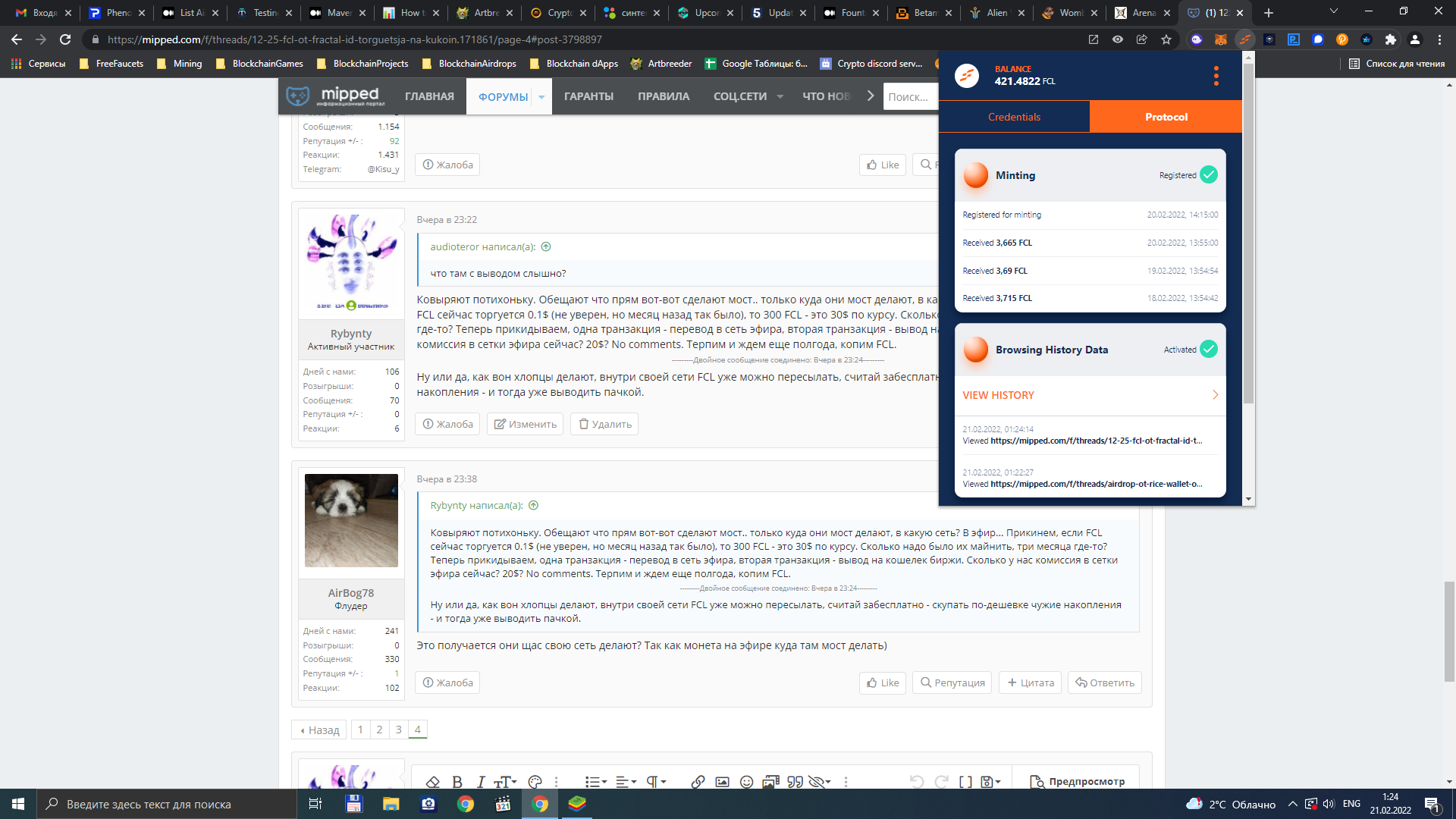Open the list type dropdown in editor
The width and height of the screenshot is (1456, 819).
(x=595, y=782)
